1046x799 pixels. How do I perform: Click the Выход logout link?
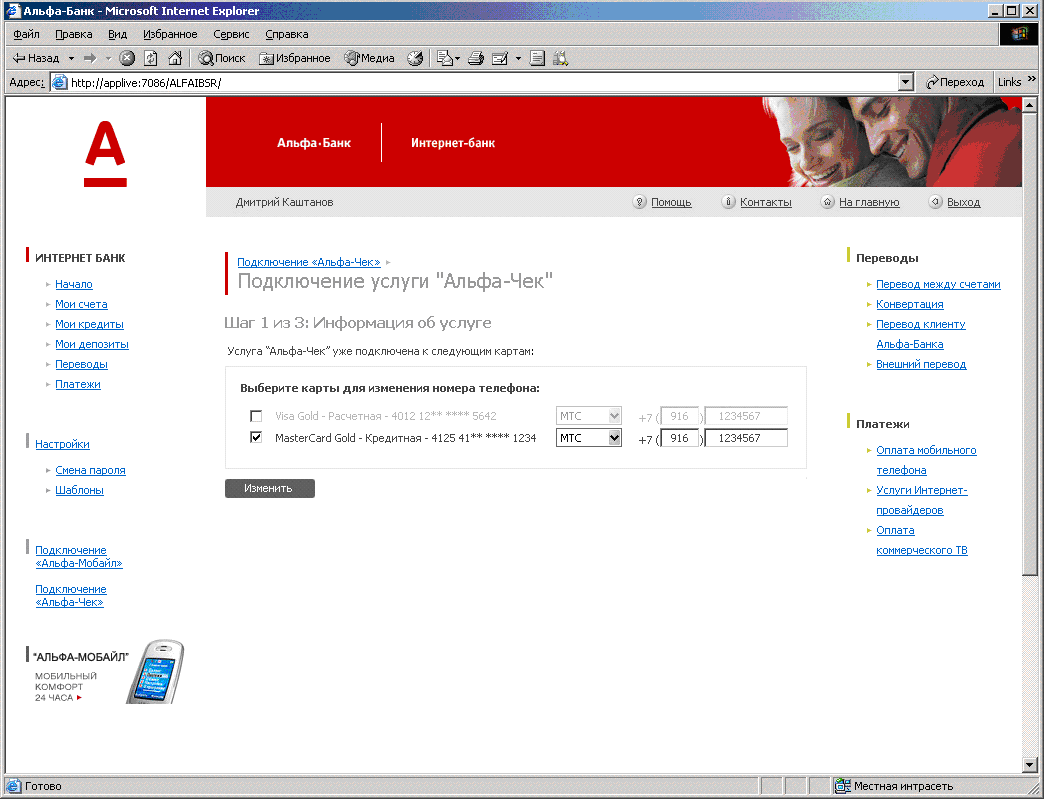(x=963, y=202)
